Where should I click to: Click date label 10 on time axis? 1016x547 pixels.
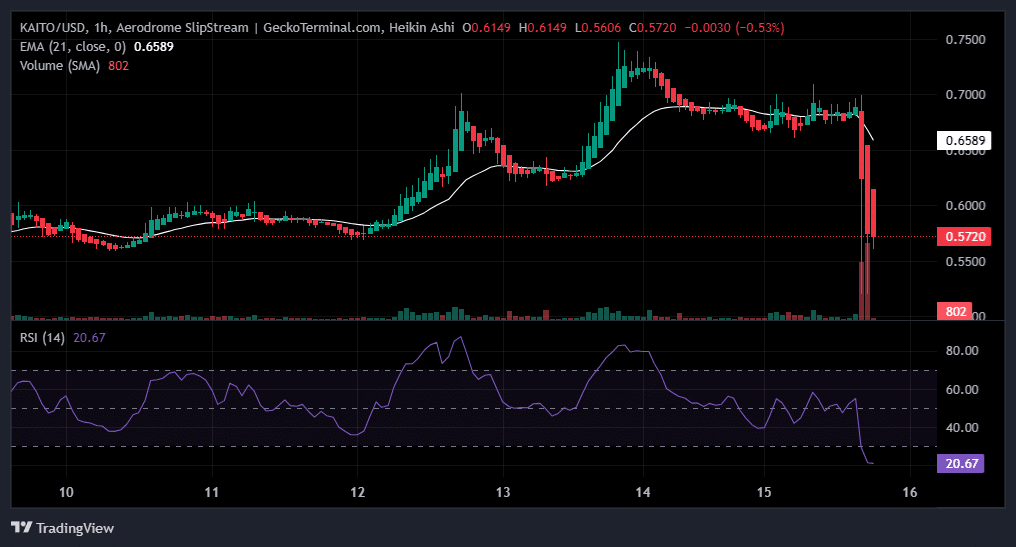tap(66, 492)
